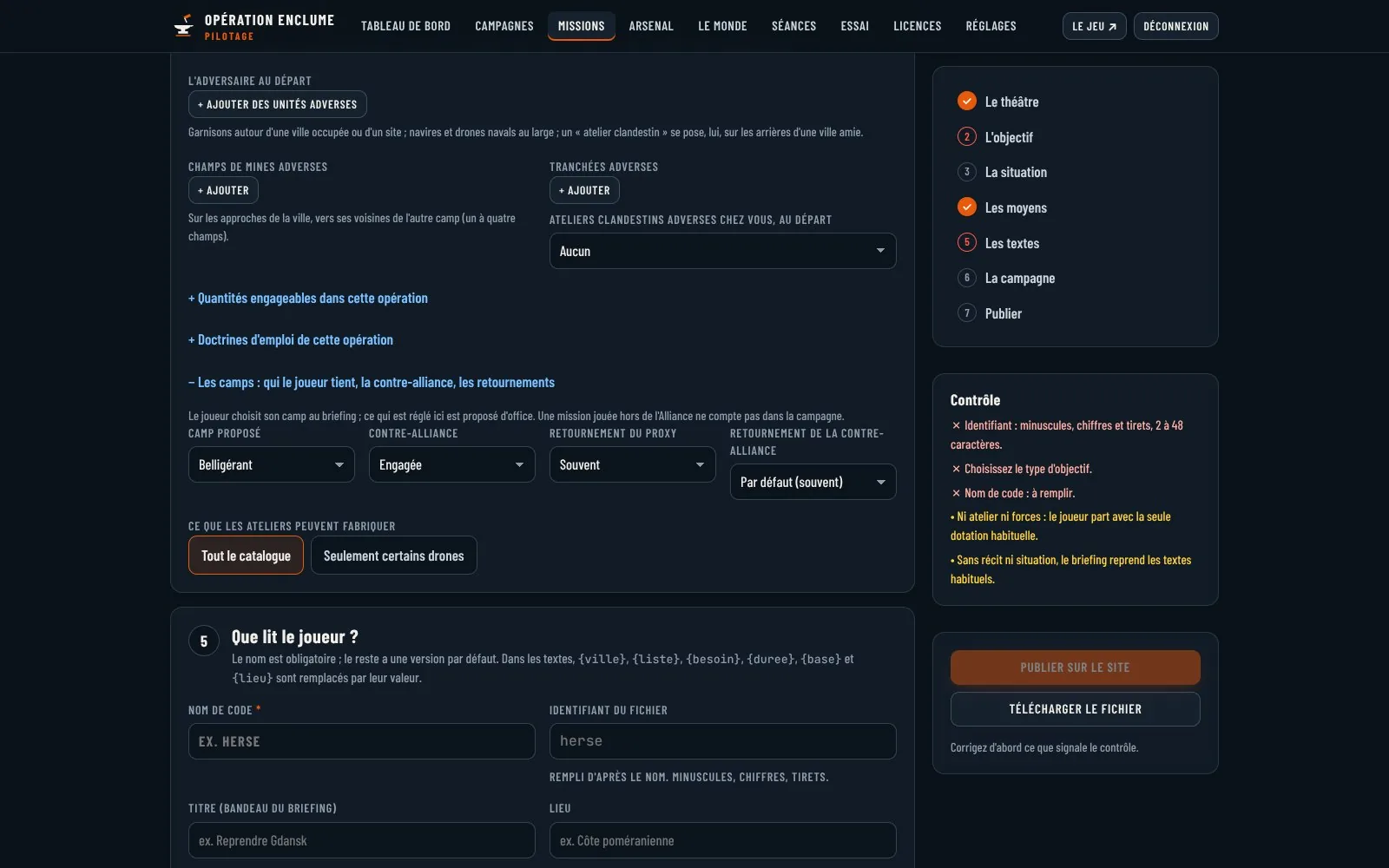Click the Opération Enclume anvil logo
The image size is (1389, 868).
coord(183,26)
